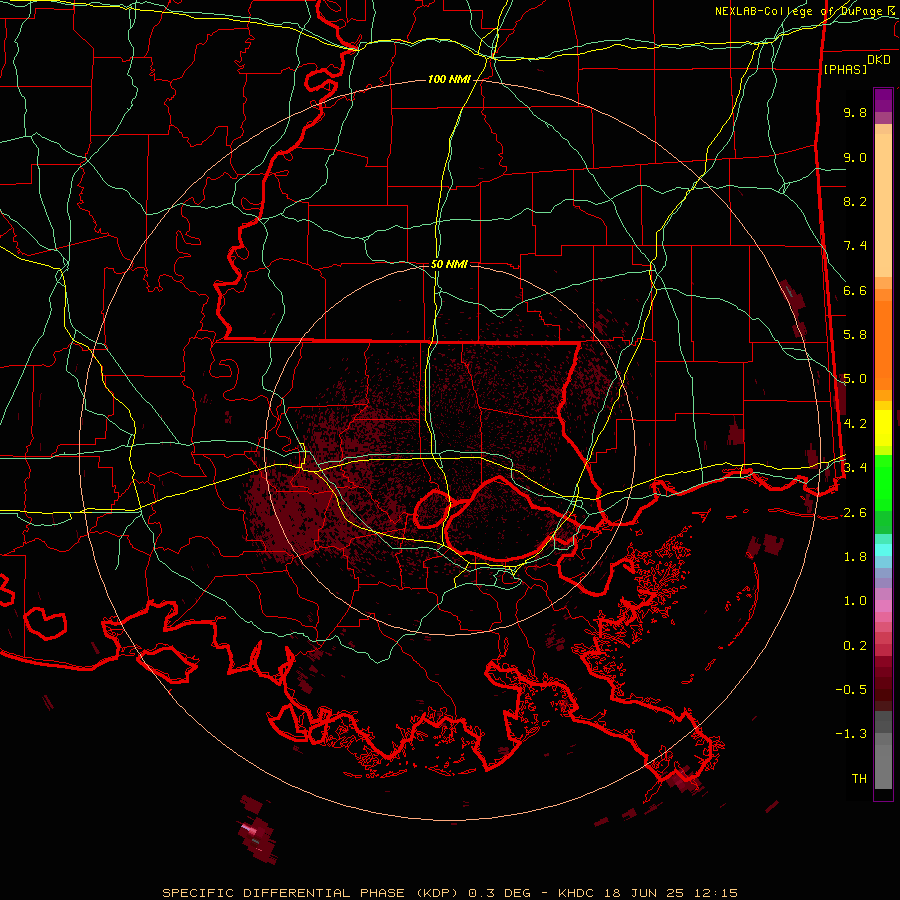Screen dimensions: 900x900
Task: Select the 9.8 value on the scale
Action: tap(855, 112)
